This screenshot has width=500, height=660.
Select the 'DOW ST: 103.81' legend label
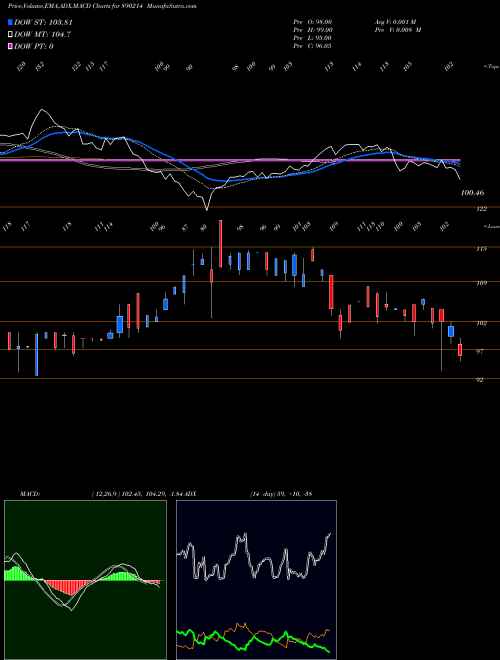click(x=43, y=22)
